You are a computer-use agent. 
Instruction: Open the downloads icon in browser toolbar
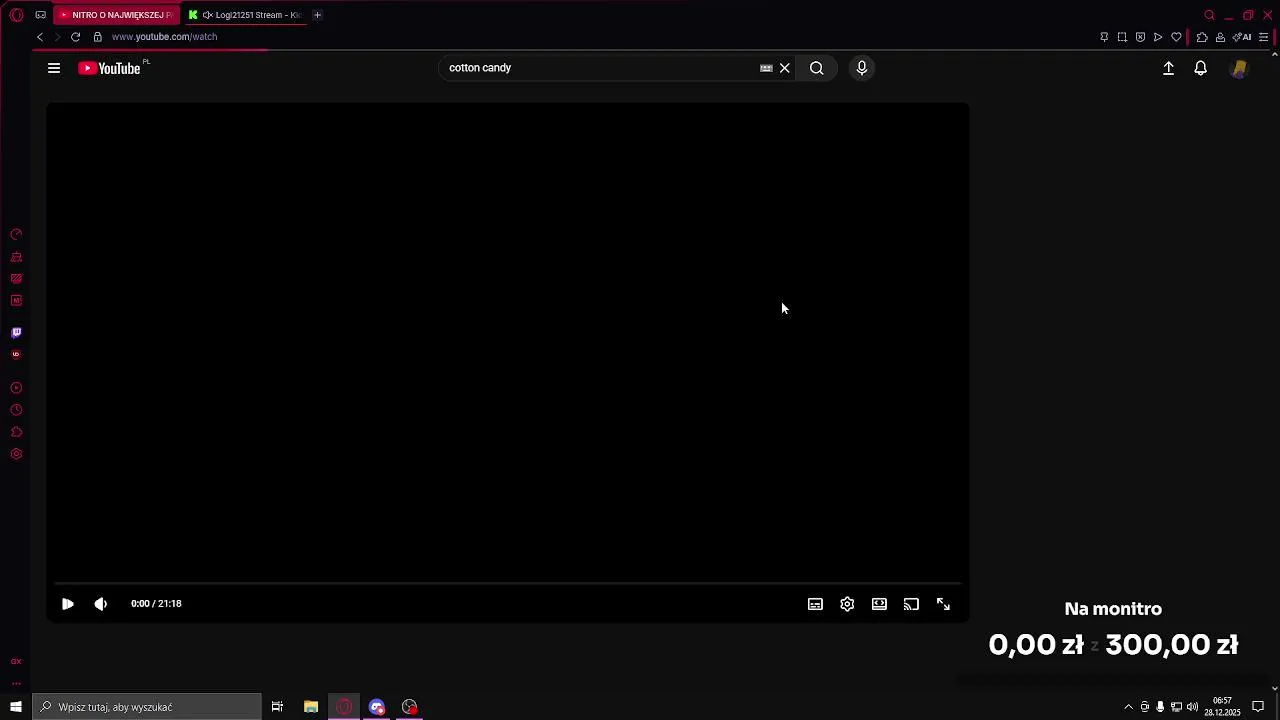pyautogui.click(x=1220, y=37)
